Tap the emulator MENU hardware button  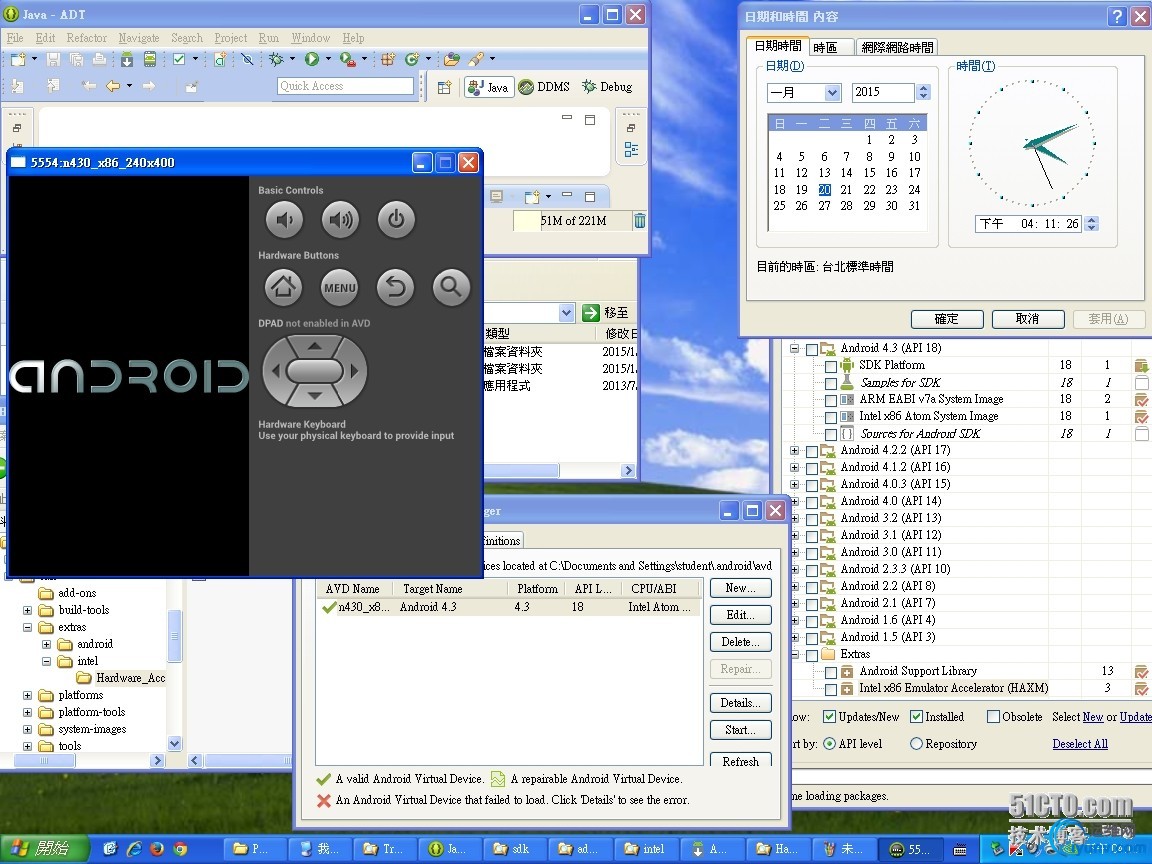(x=339, y=288)
